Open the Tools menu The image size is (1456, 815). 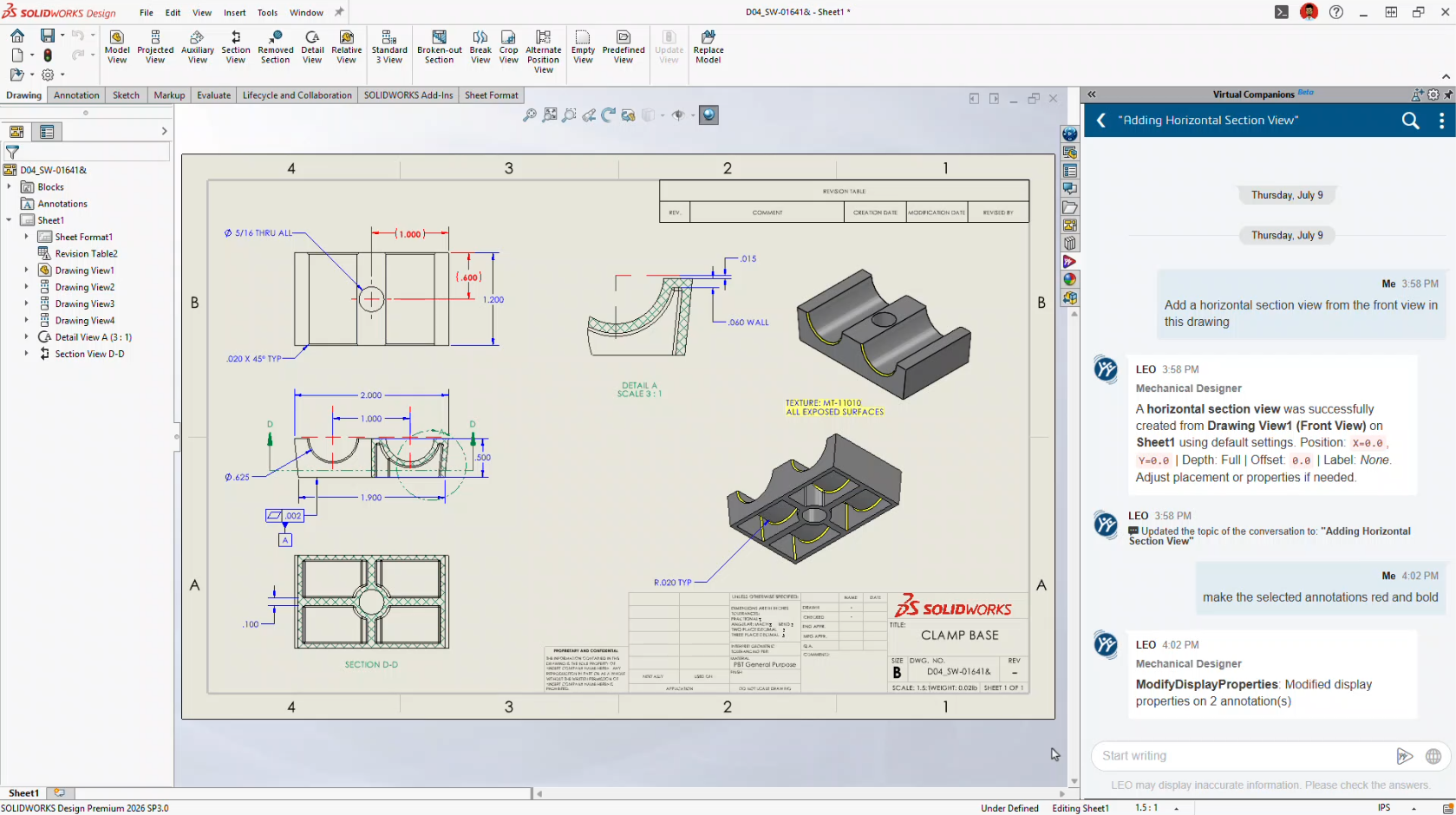coord(268,12)
